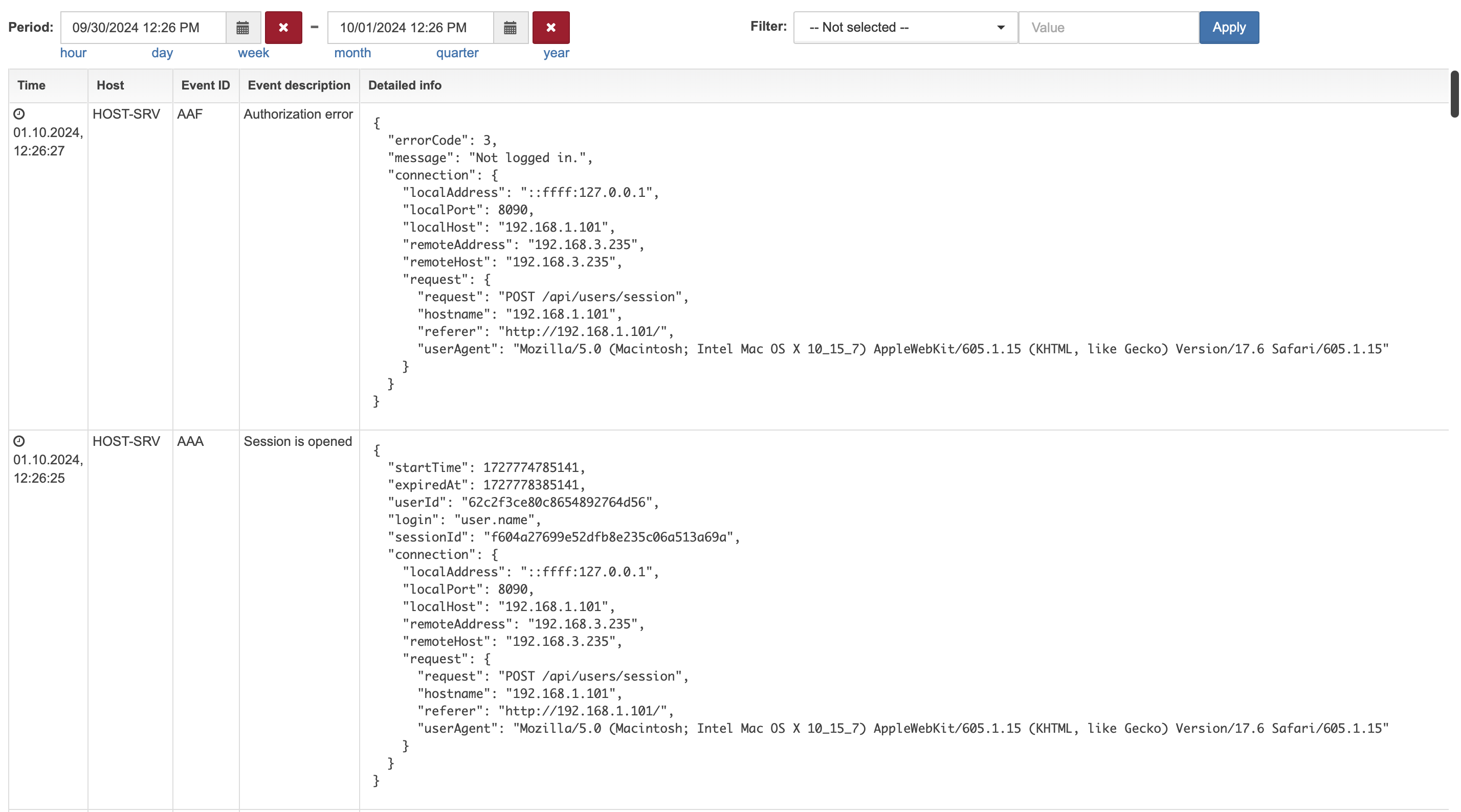
Task: Click the userId value line
Action: coord(523,503)
